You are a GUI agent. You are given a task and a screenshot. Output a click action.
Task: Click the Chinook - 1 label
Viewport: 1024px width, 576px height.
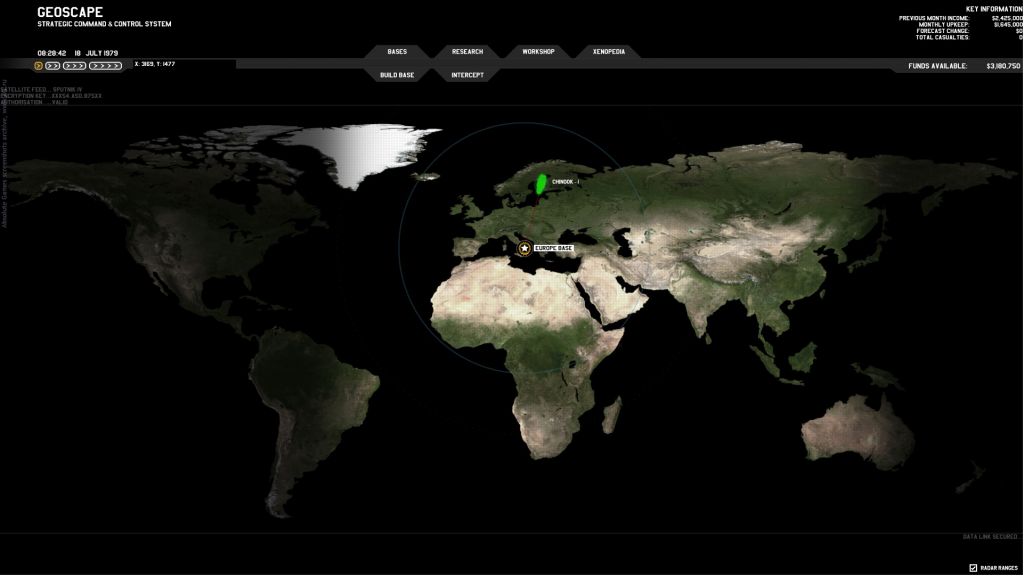click(x=566, y=182)
